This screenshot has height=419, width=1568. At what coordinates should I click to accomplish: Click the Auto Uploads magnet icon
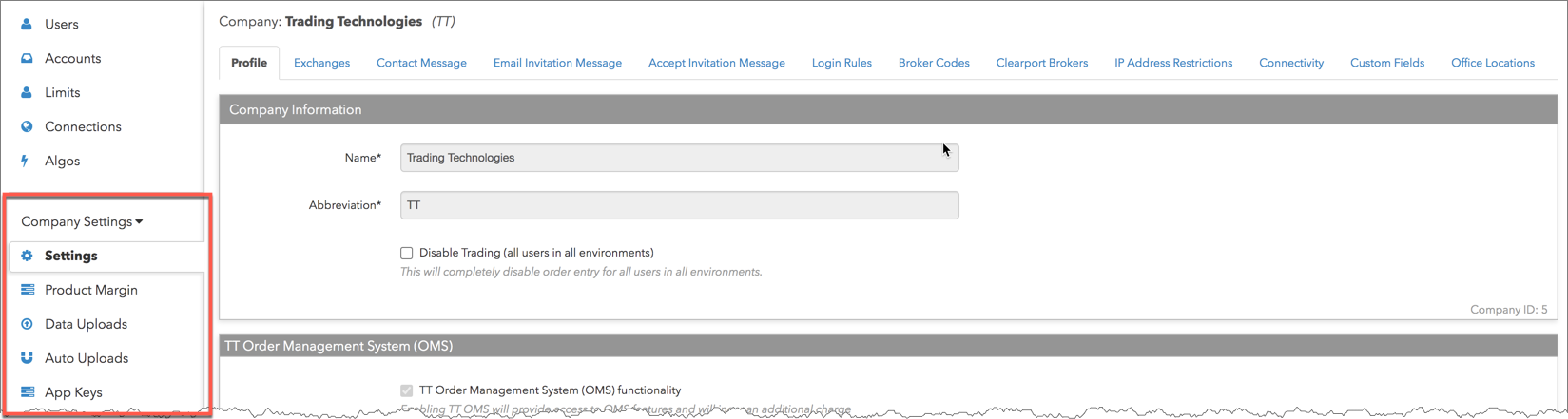point(27,358)
